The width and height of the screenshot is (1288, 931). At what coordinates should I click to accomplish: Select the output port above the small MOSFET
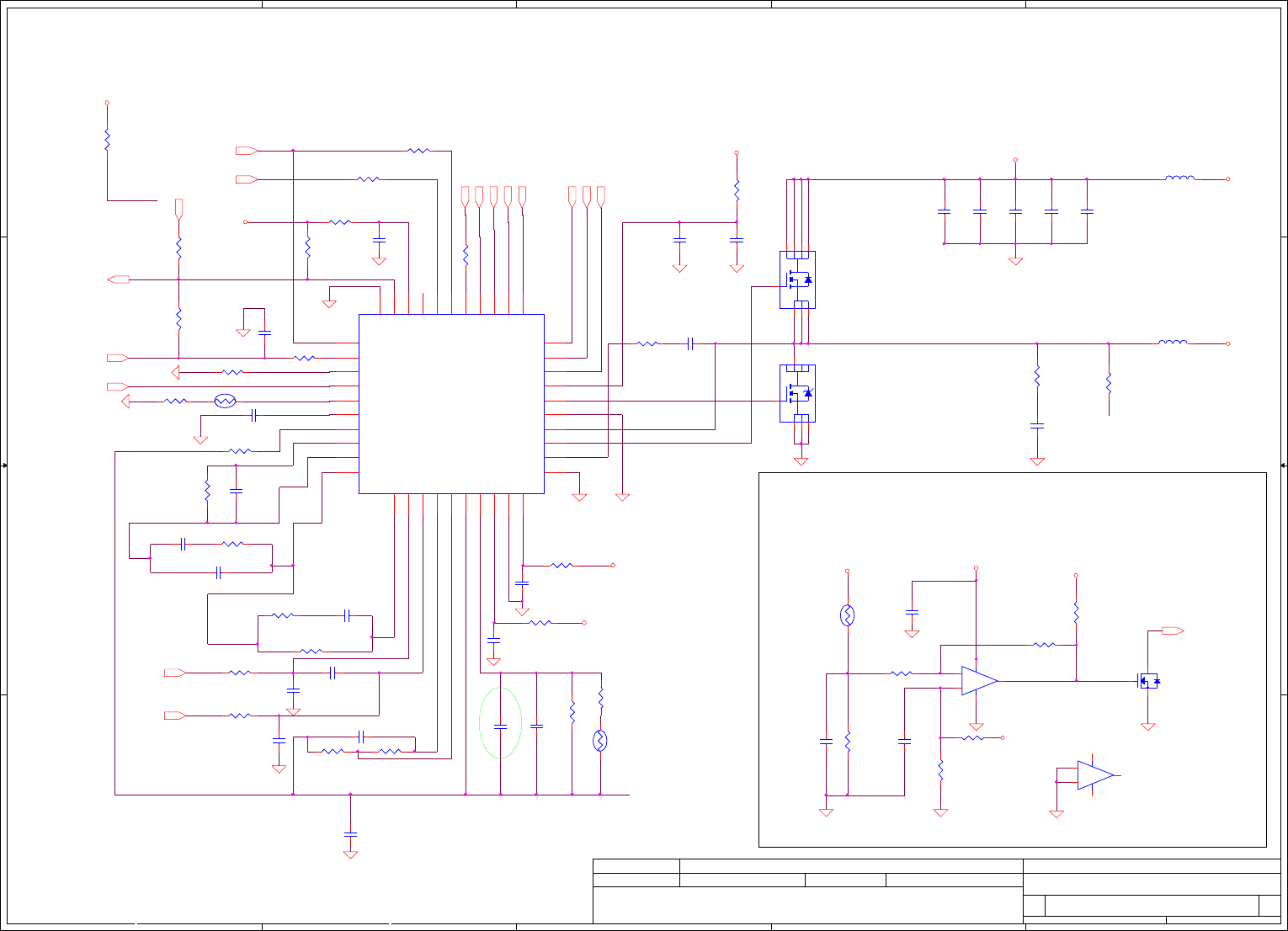(1173, 630)
